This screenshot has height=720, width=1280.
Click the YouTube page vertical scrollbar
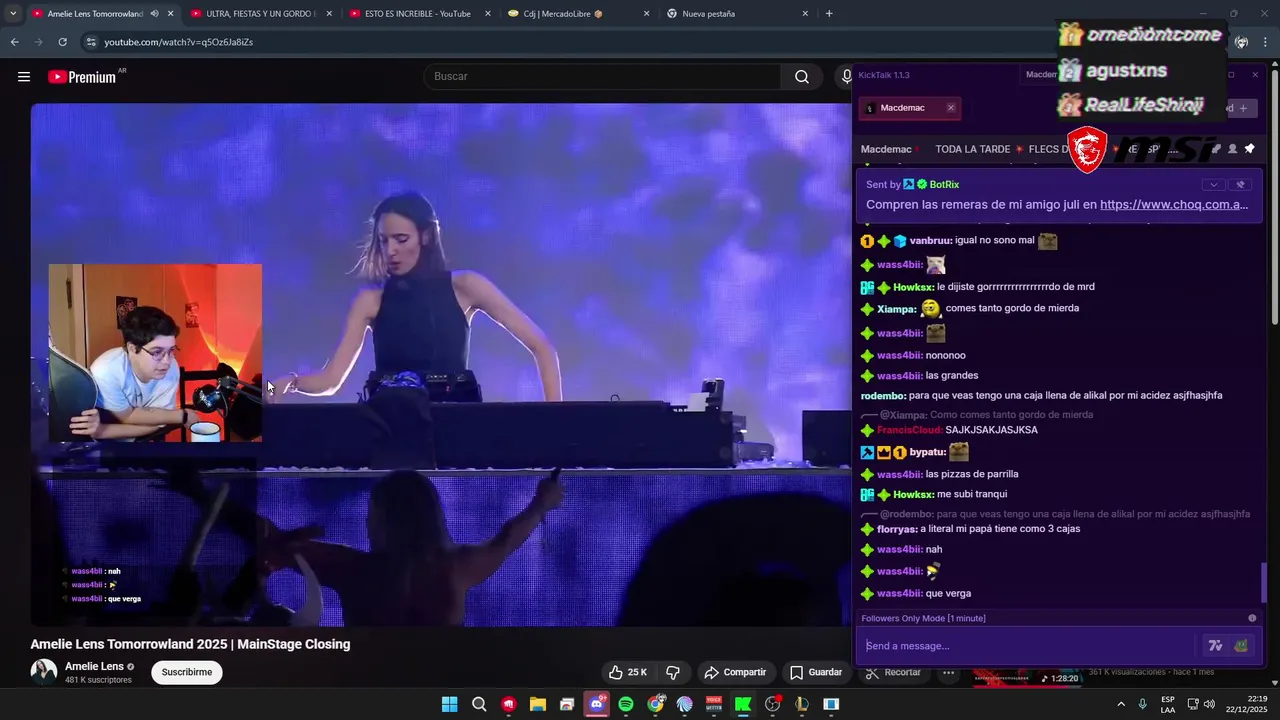(1274, 195)
